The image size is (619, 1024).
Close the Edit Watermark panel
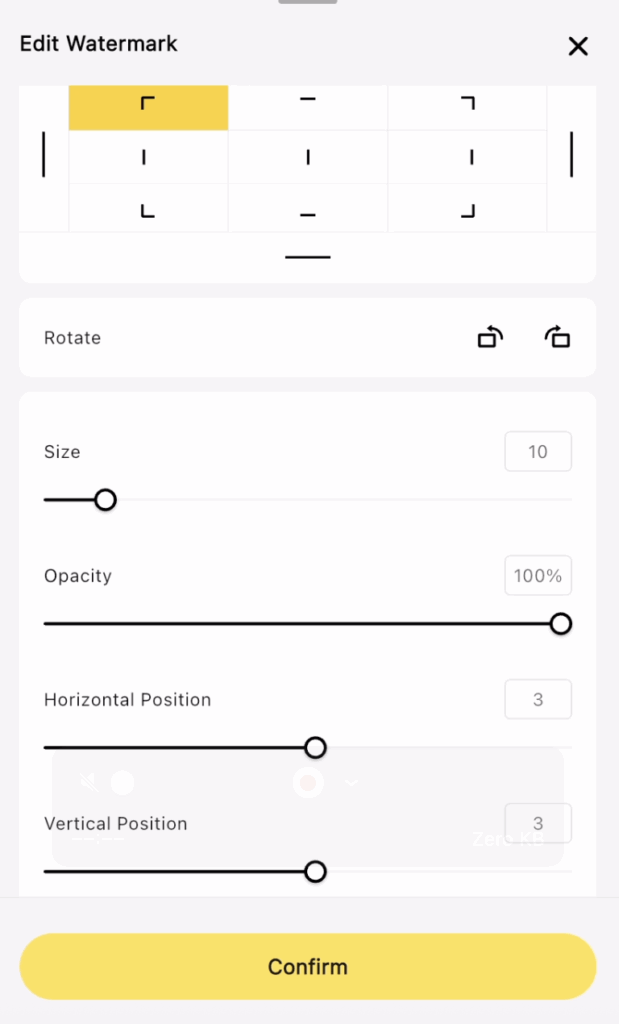(578, 46)
